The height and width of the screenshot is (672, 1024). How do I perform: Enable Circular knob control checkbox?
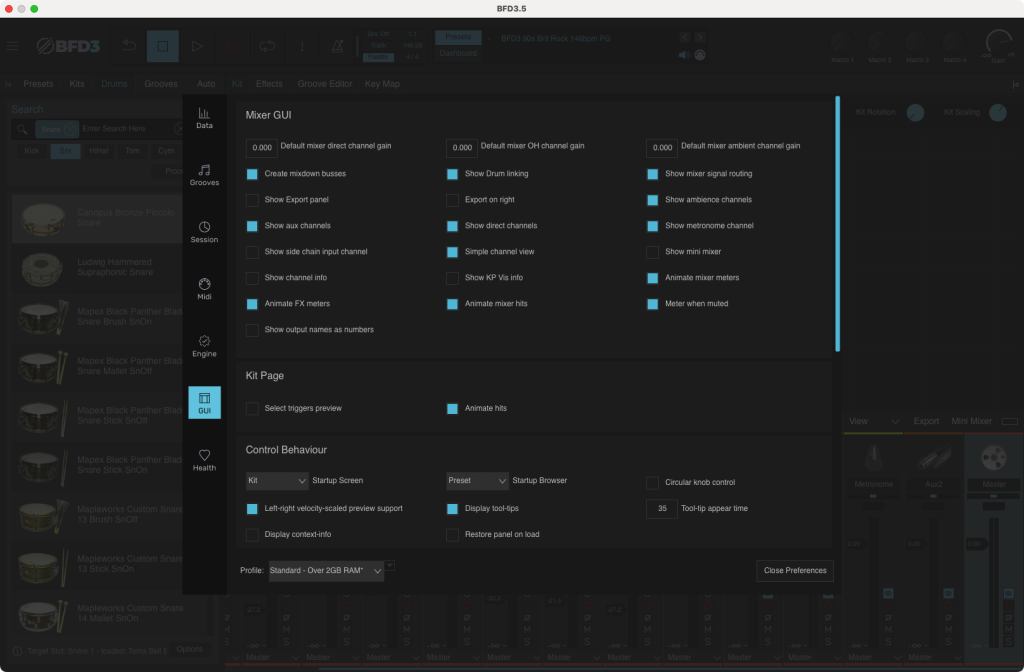[x=652, y=483]
